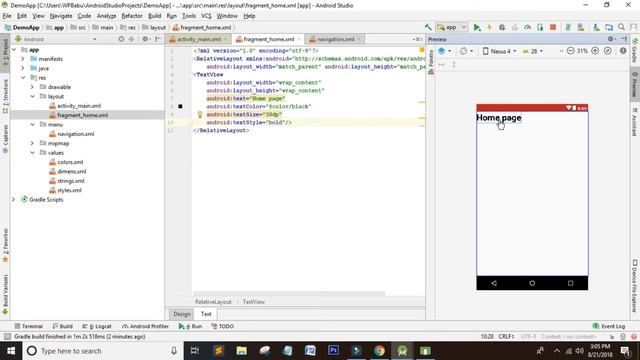Show preview warnings and errors icon

point(623,51)
